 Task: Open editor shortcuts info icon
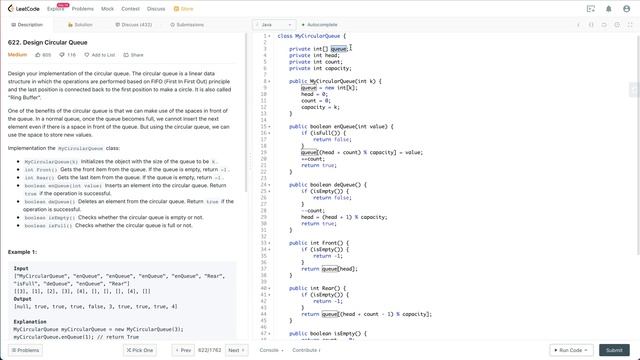tap(578, 25)
